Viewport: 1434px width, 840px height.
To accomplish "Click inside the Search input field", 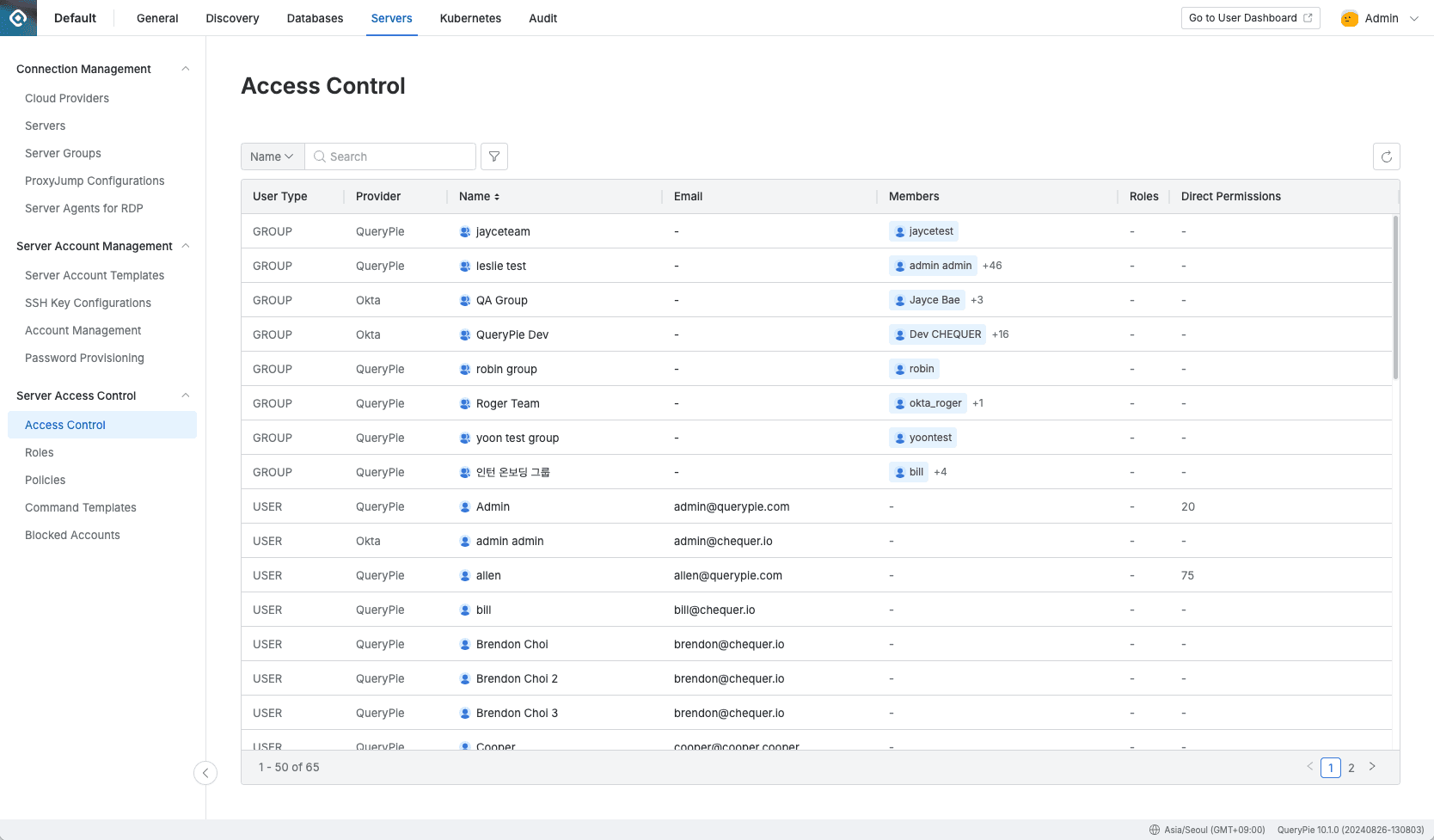I will (389, 156).
